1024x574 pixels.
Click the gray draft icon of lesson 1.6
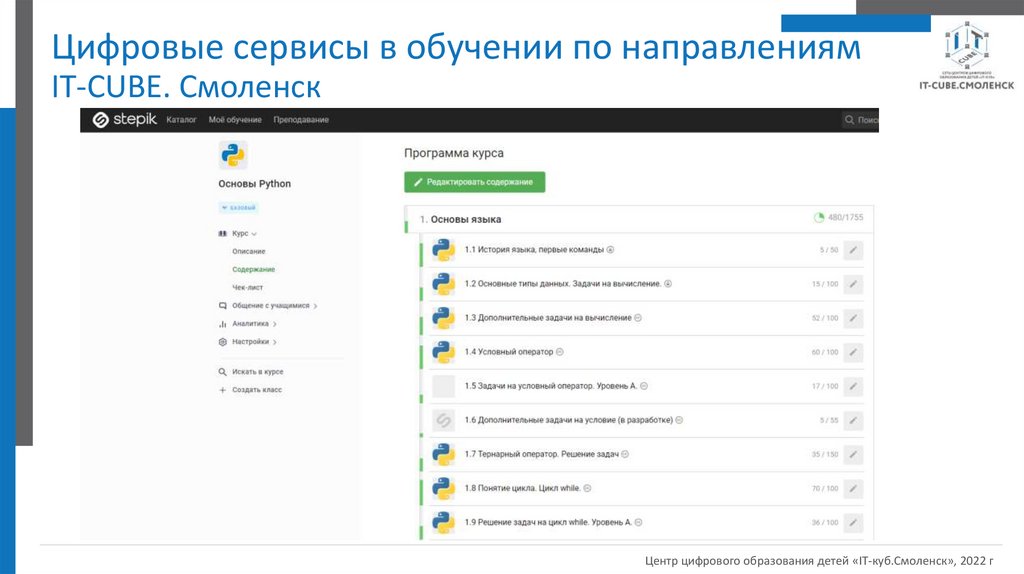[443, 421]
